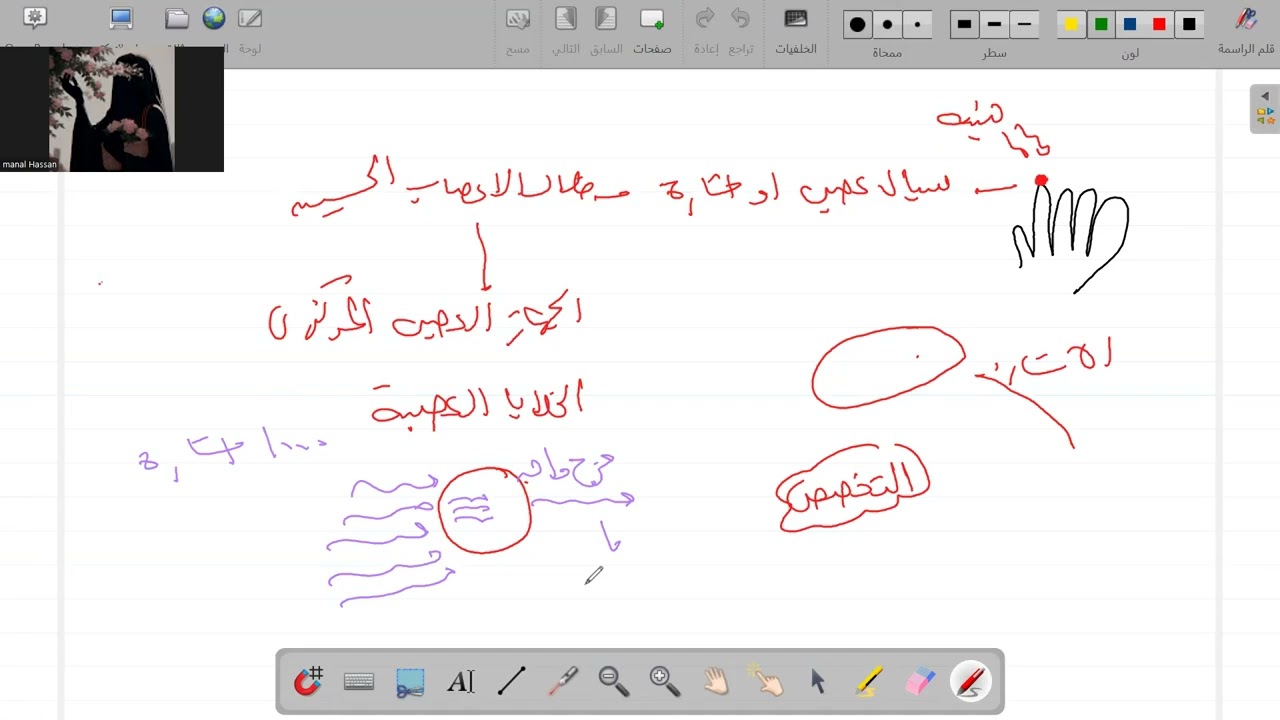
Task: Click manal Hassan's video thumbnail
Action: pos(112,109)
